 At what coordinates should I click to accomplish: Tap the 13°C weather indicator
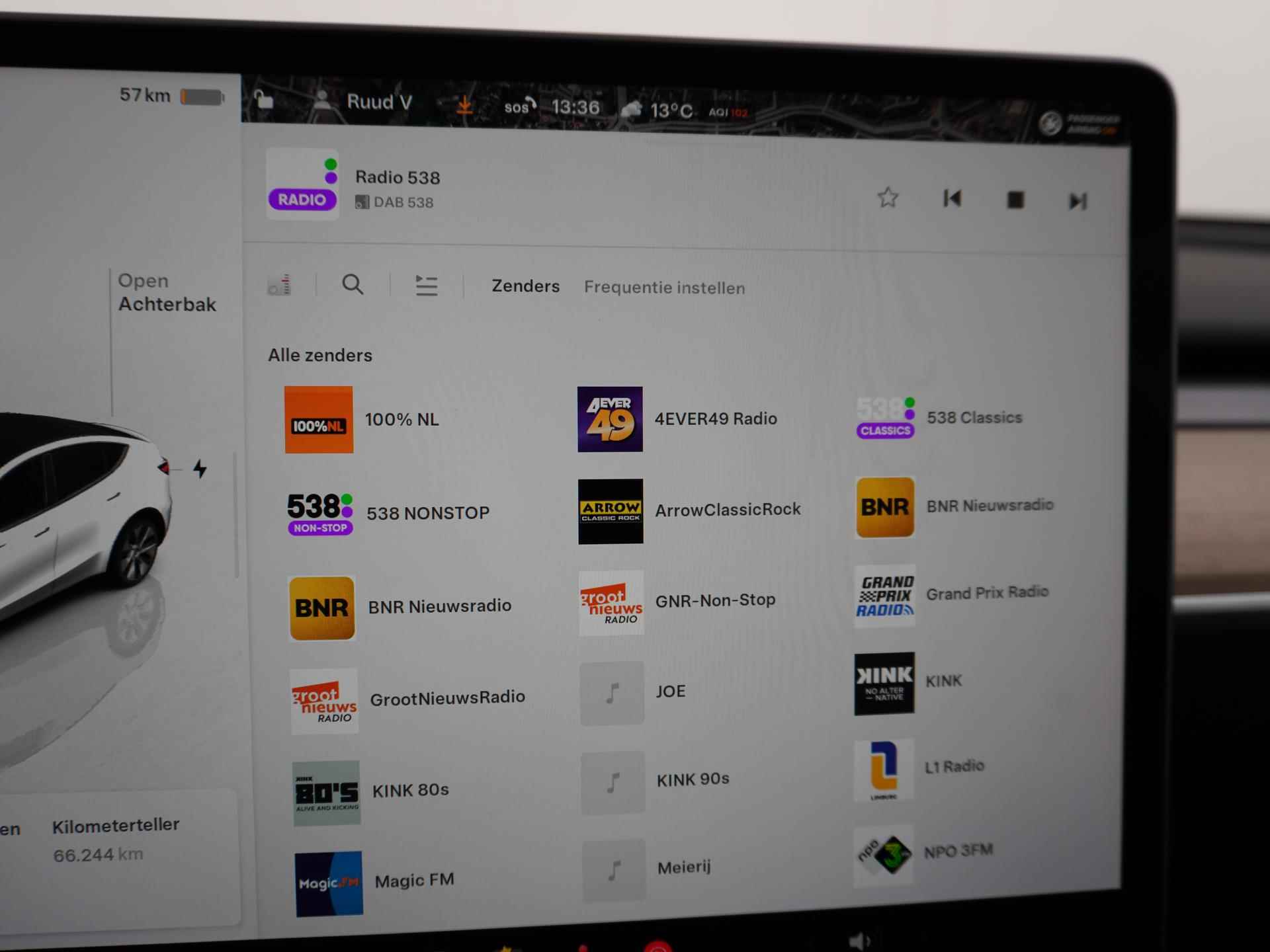click(657, 110)
